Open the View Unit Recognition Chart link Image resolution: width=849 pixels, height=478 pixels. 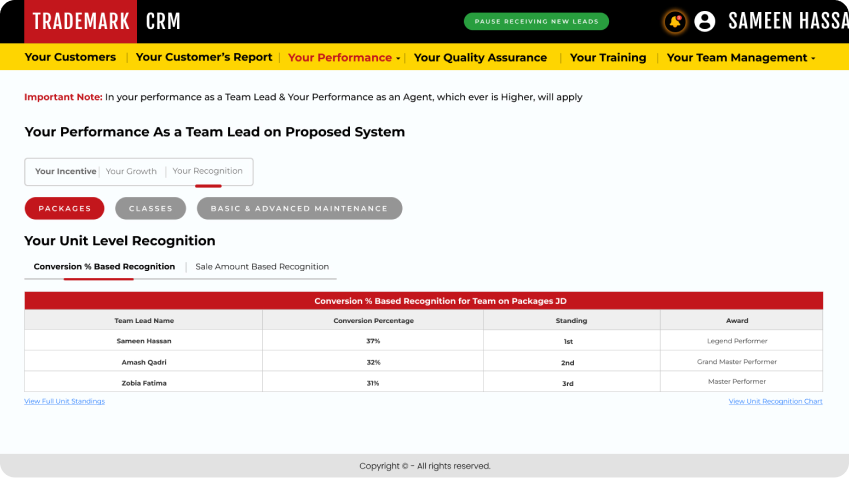[x=775, y=401]
